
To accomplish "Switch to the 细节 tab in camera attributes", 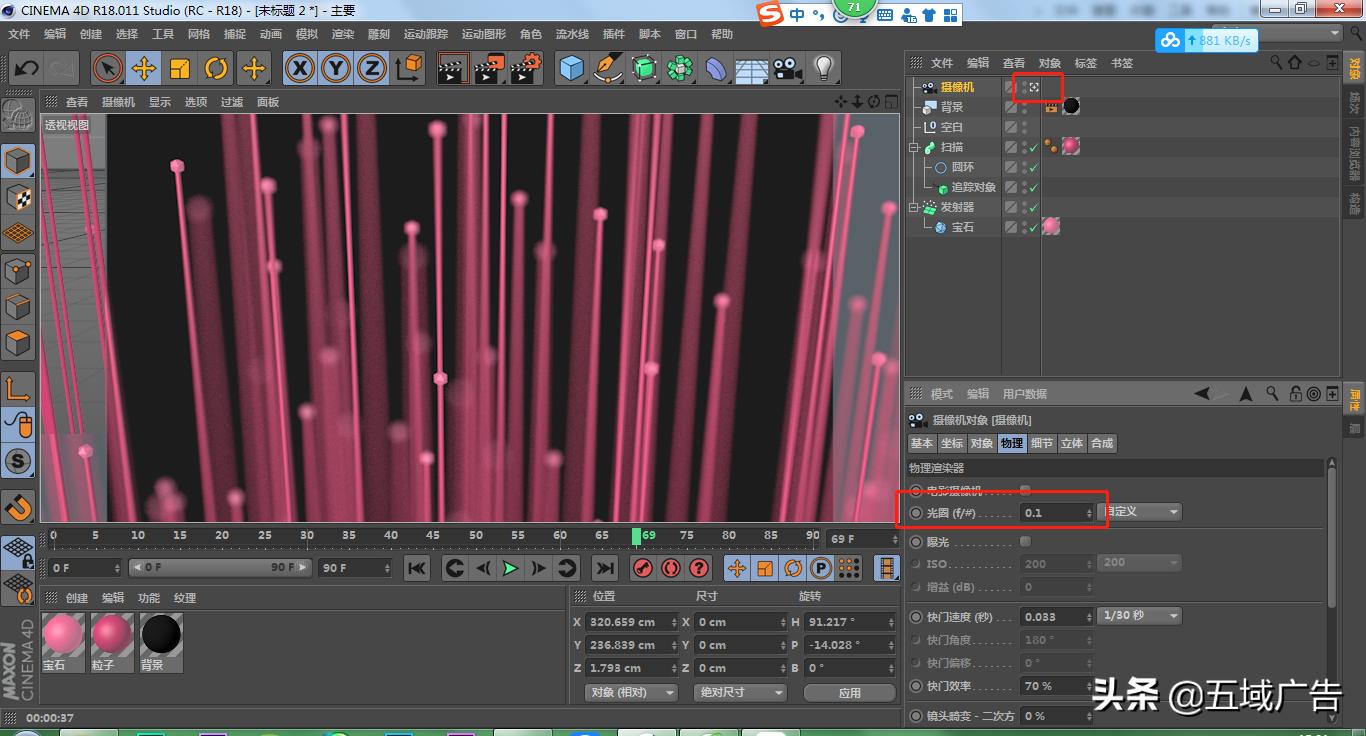I will pos(1042,443).
